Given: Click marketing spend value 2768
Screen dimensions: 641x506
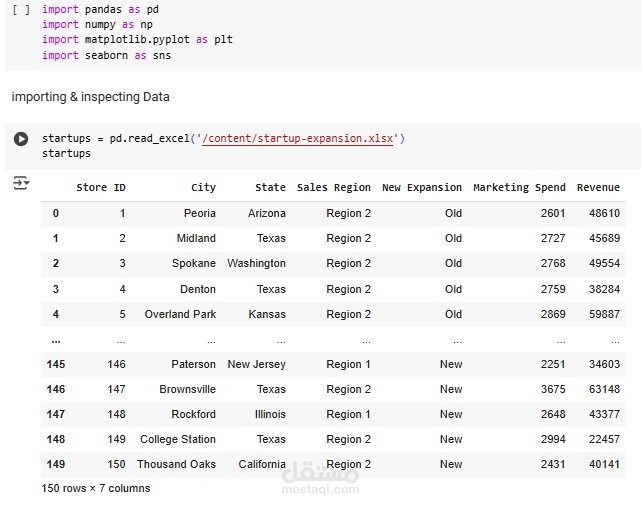Looking at the screenshot, I should (553, 263).
